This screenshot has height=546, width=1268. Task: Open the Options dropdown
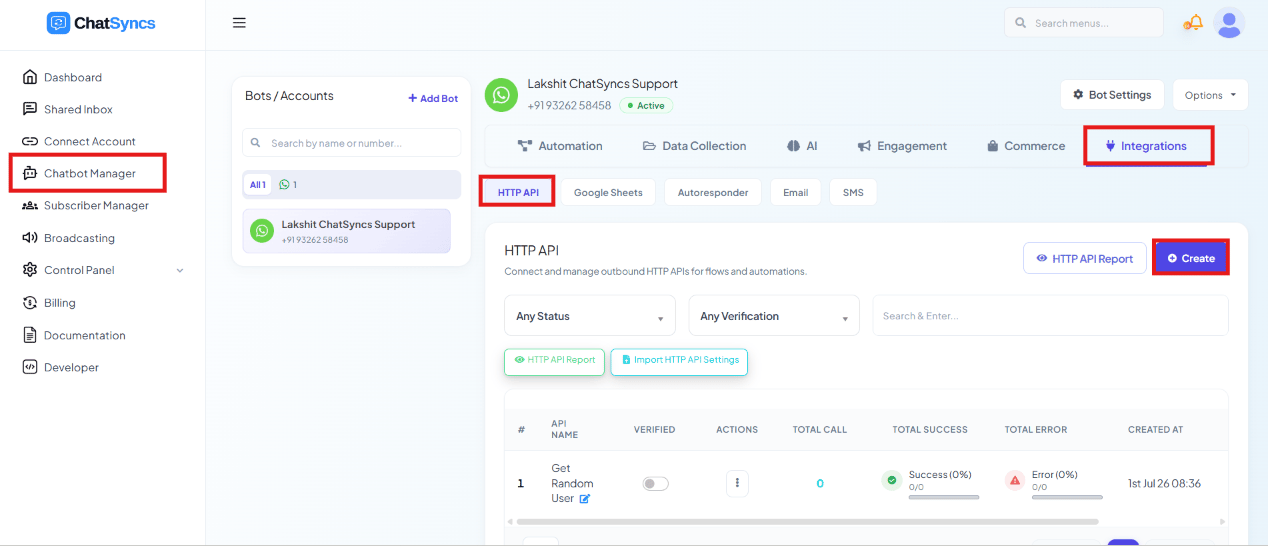pos(1210,95)
